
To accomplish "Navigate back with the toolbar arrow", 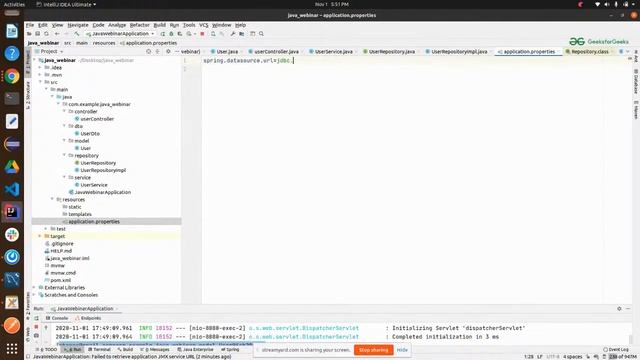I will click(x=57, y=34).
